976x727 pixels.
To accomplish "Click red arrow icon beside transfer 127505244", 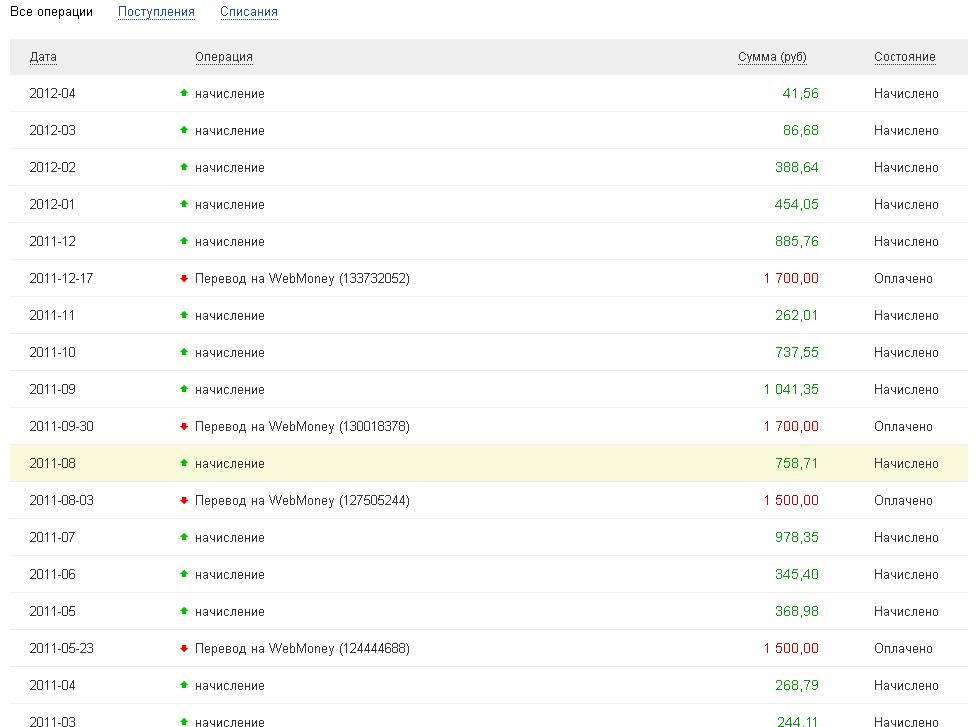I will tap(183, 501).
